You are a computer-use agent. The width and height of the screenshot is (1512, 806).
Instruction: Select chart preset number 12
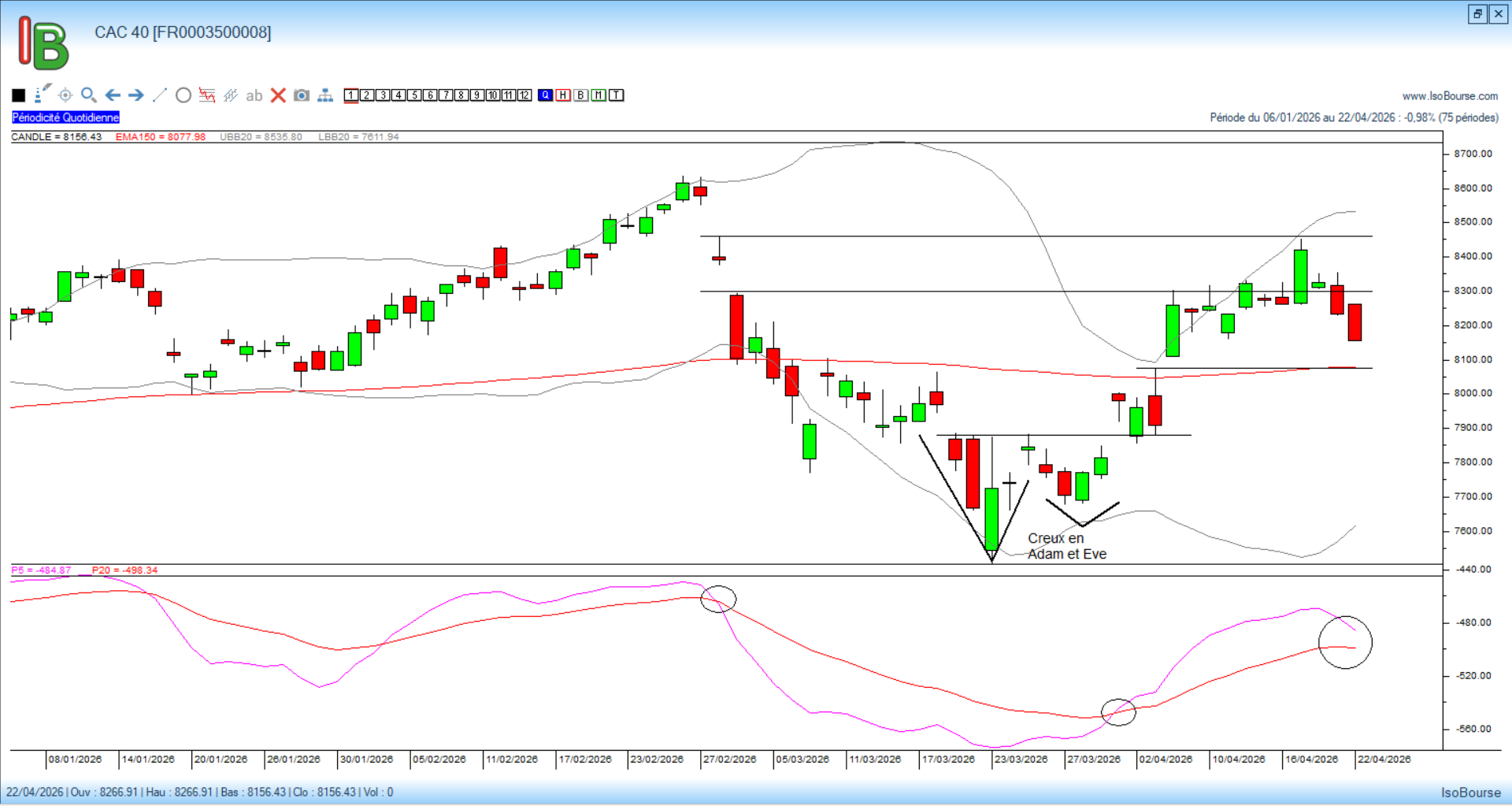click(524, 95)
